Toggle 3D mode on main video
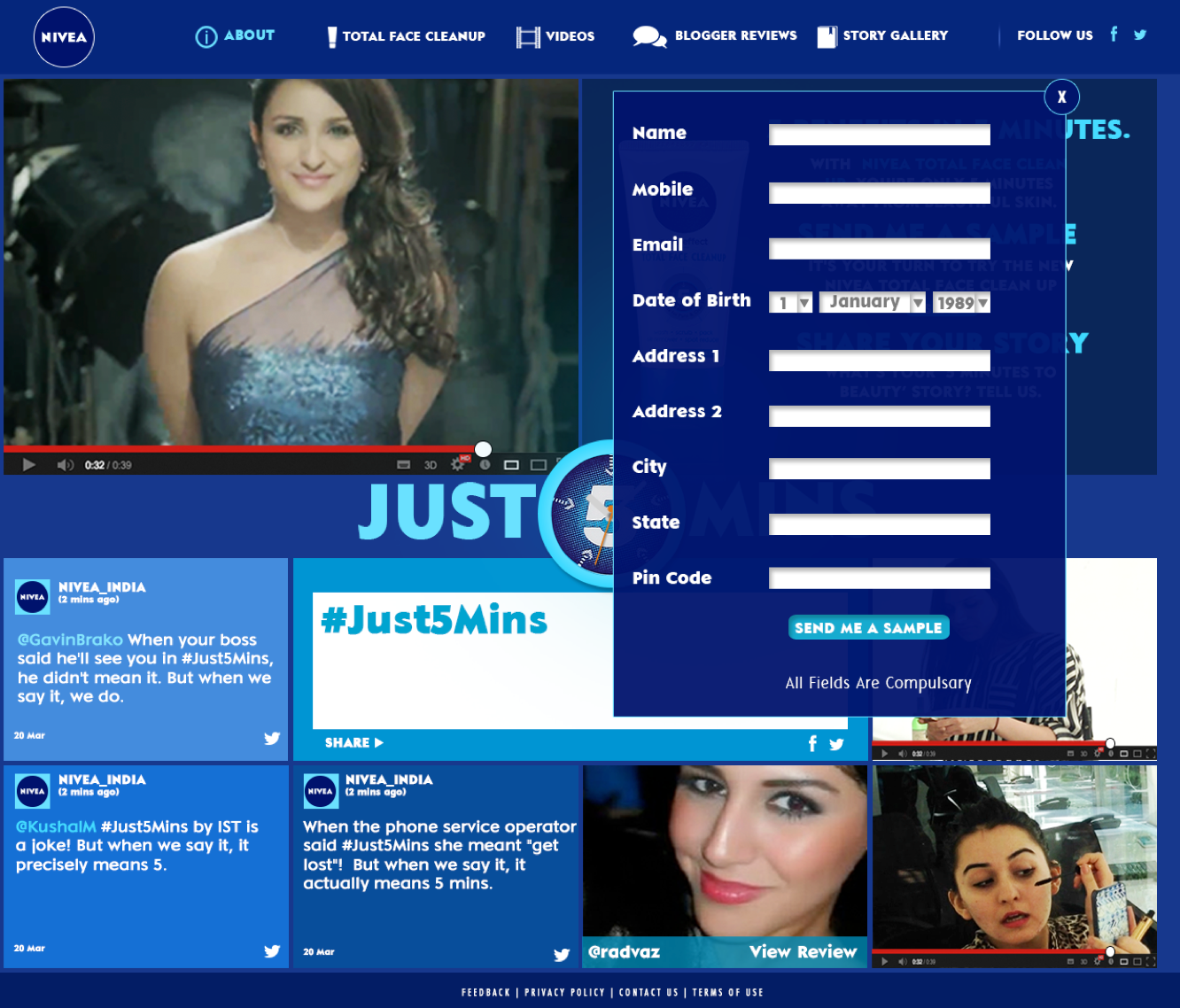This screenshot has height=1008, width=1180. tap(431, 464)
